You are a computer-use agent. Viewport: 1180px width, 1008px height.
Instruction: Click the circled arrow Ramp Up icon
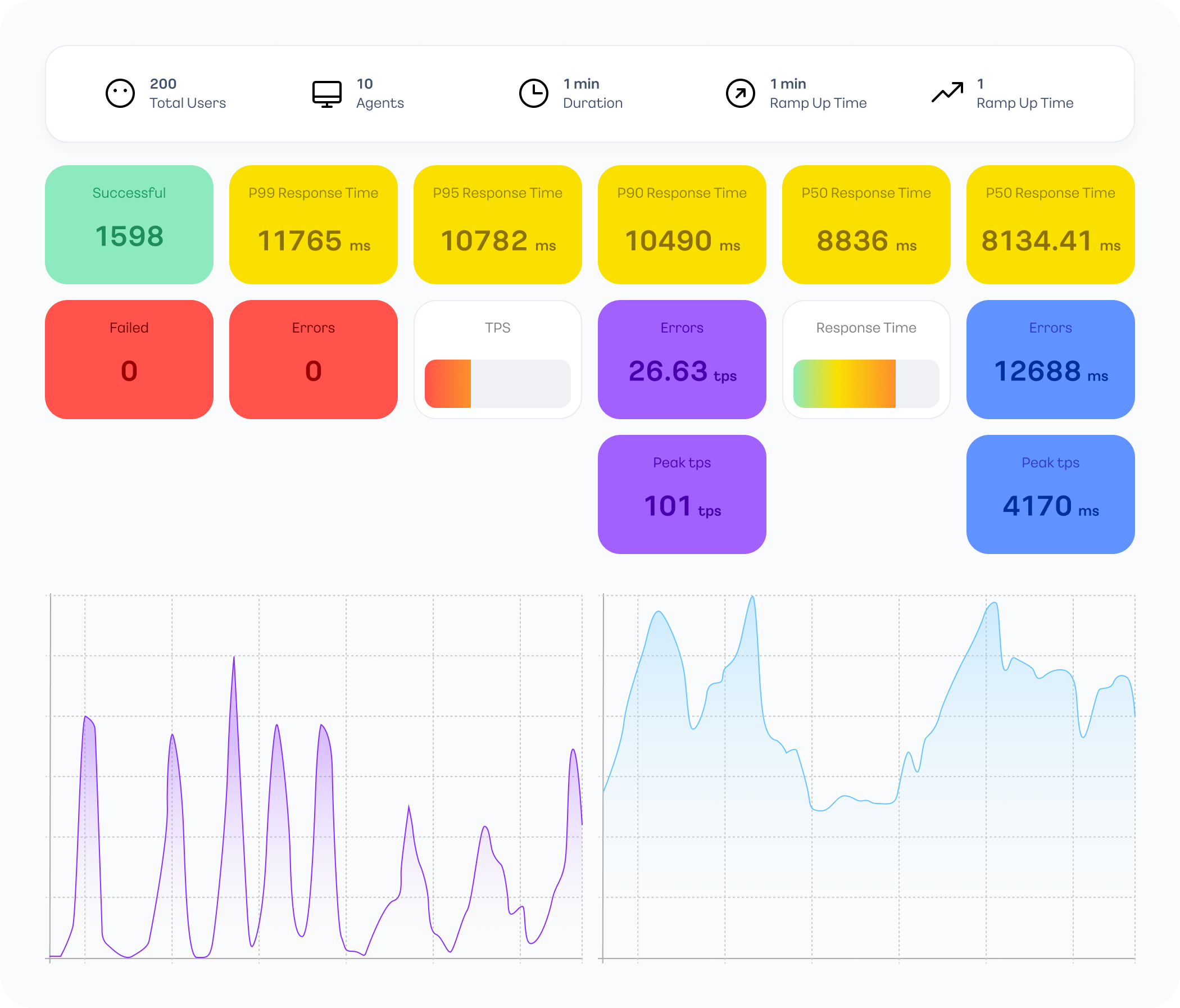coord(741,93)
